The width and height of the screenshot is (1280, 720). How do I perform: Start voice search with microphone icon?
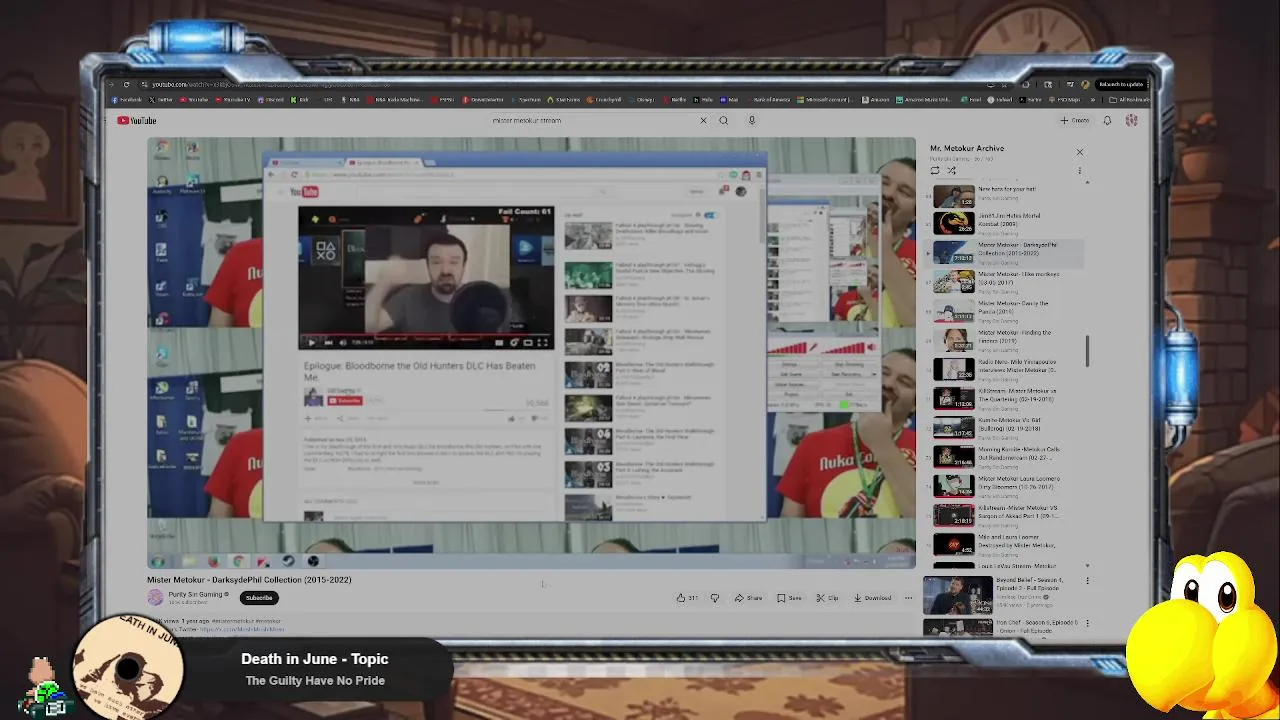tap(752, 120)
